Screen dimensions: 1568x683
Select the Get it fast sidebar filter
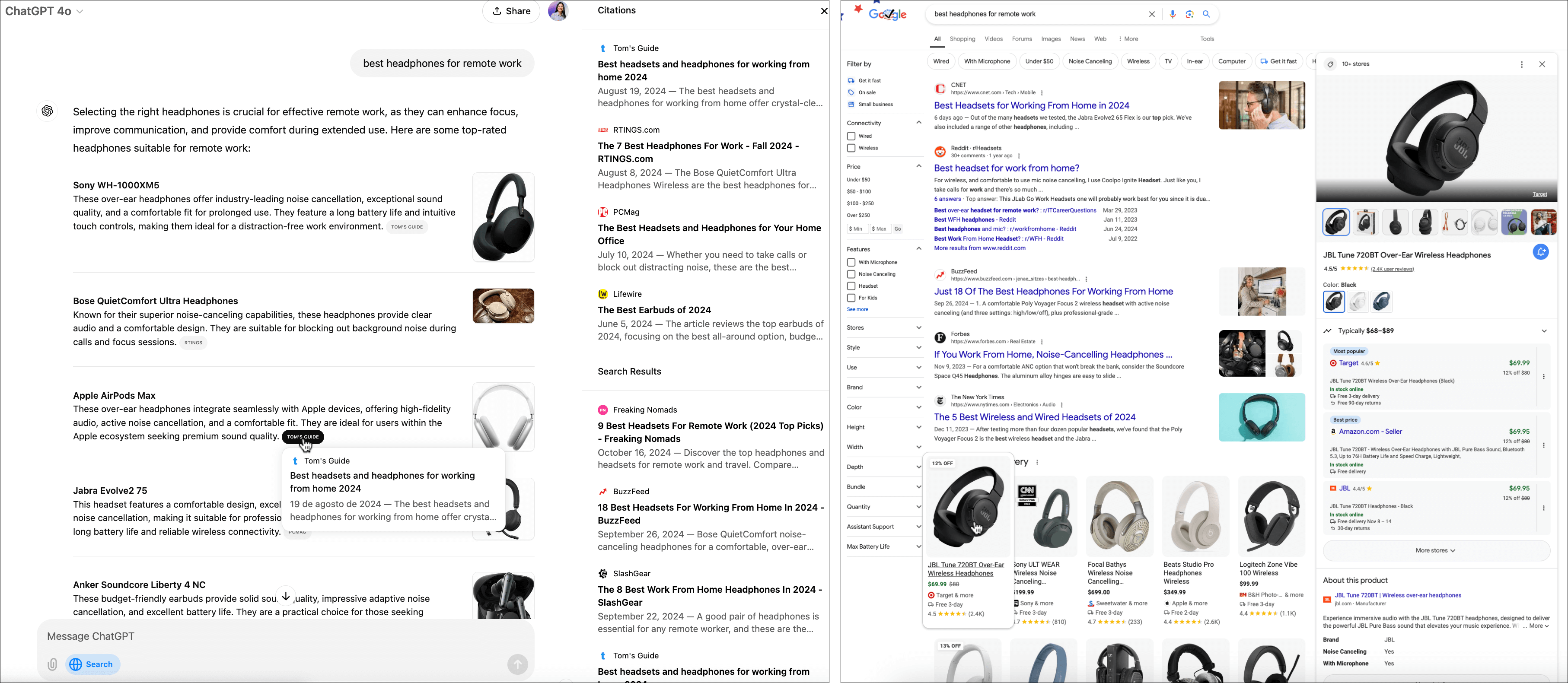click(864, 80)
